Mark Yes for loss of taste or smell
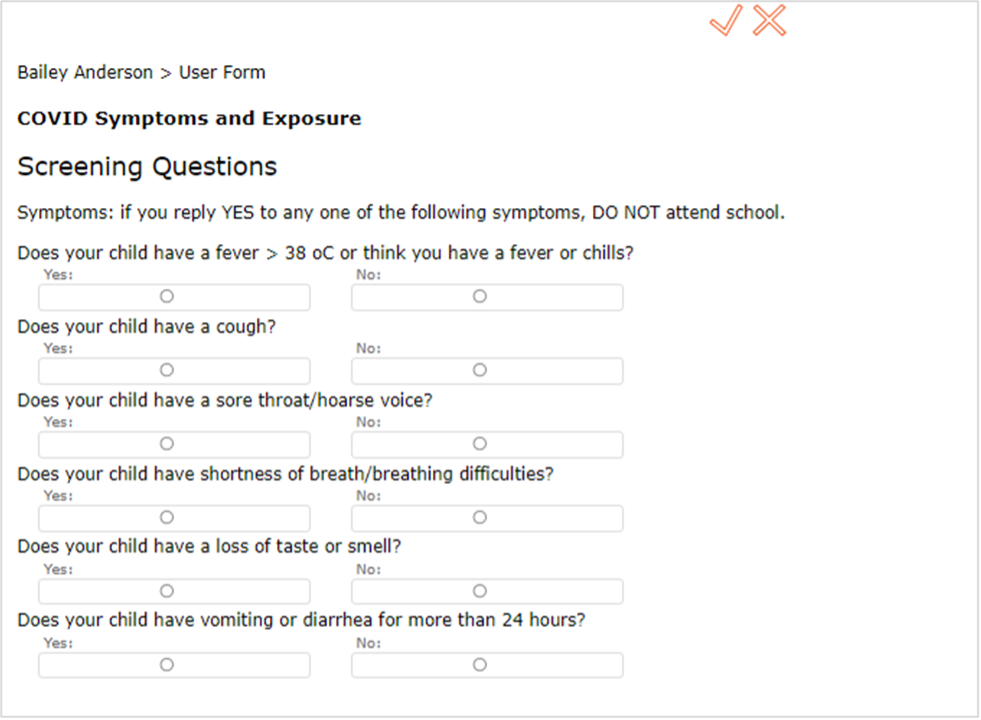The width and height of the screenshot is (981, 720). pos(167,591)
